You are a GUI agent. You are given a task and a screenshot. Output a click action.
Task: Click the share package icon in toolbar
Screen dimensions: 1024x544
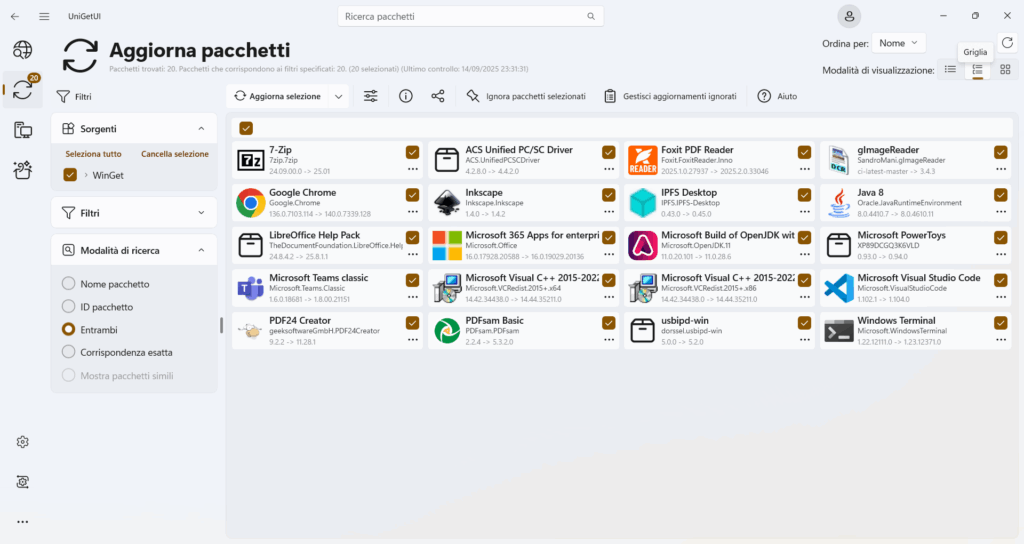[438, 97]
